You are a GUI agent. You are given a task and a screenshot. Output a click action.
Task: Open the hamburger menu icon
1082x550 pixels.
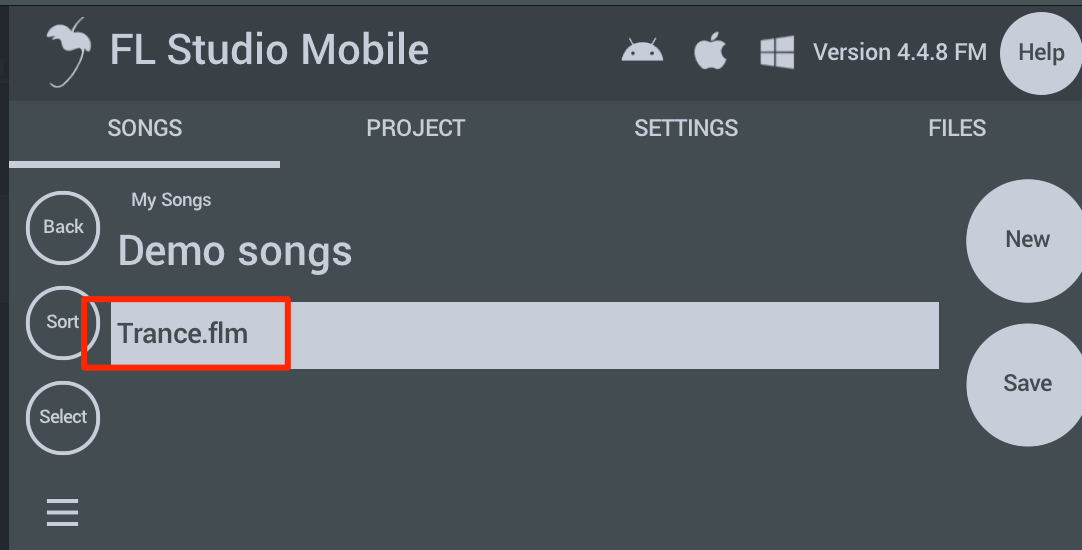coord(62,512)
